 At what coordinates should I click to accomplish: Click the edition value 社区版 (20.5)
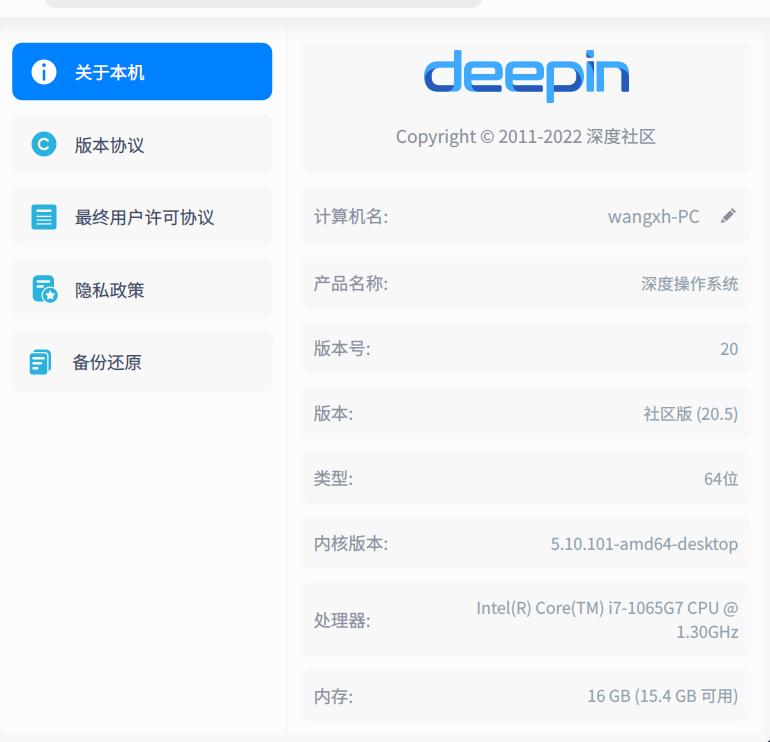coord(690,414)
